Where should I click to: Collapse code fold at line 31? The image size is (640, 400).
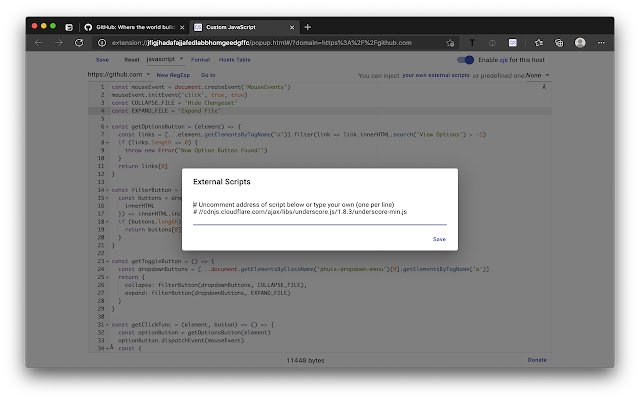[107, 324]
